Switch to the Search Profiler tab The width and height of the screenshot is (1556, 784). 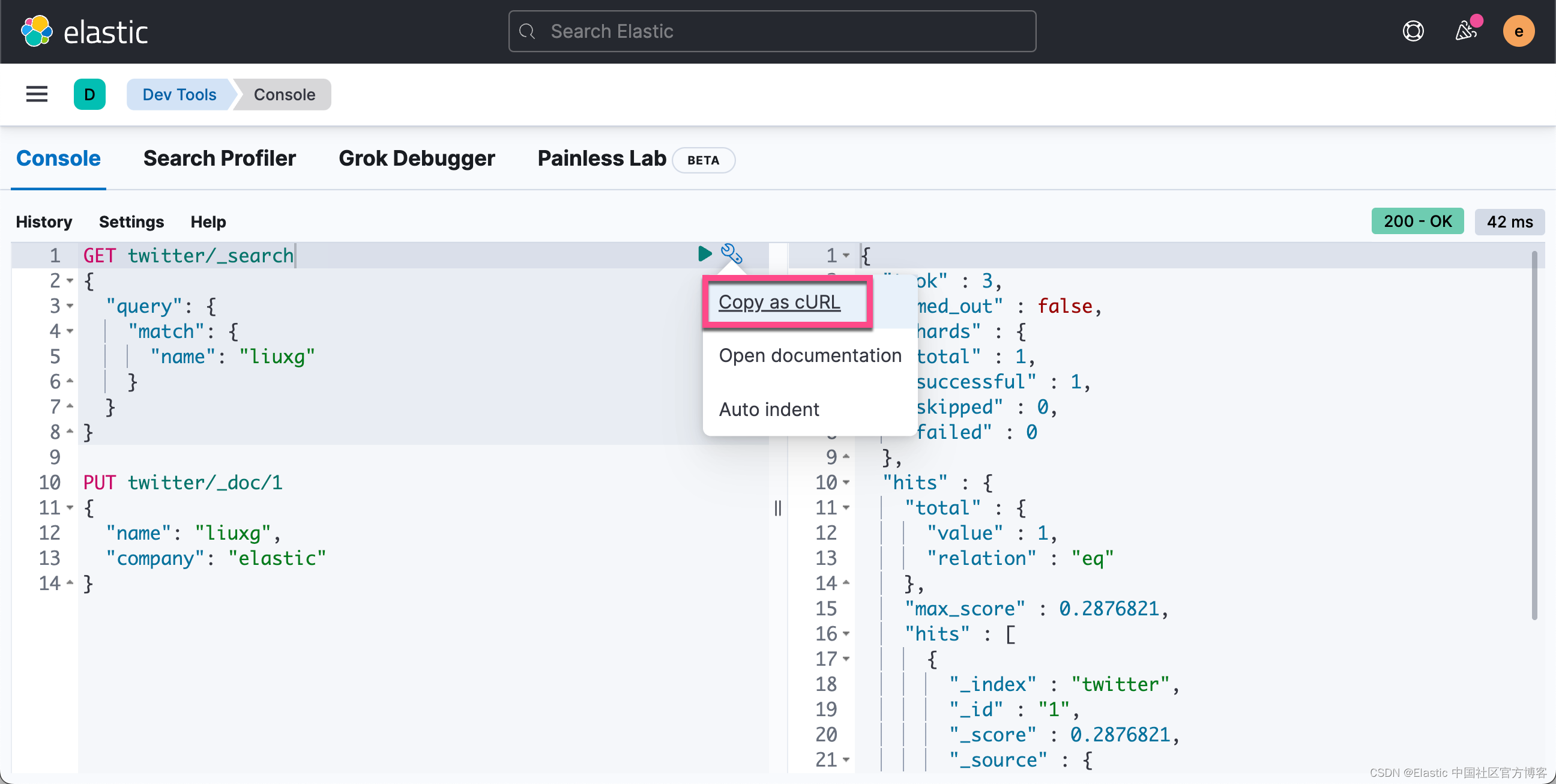[219, 158]
